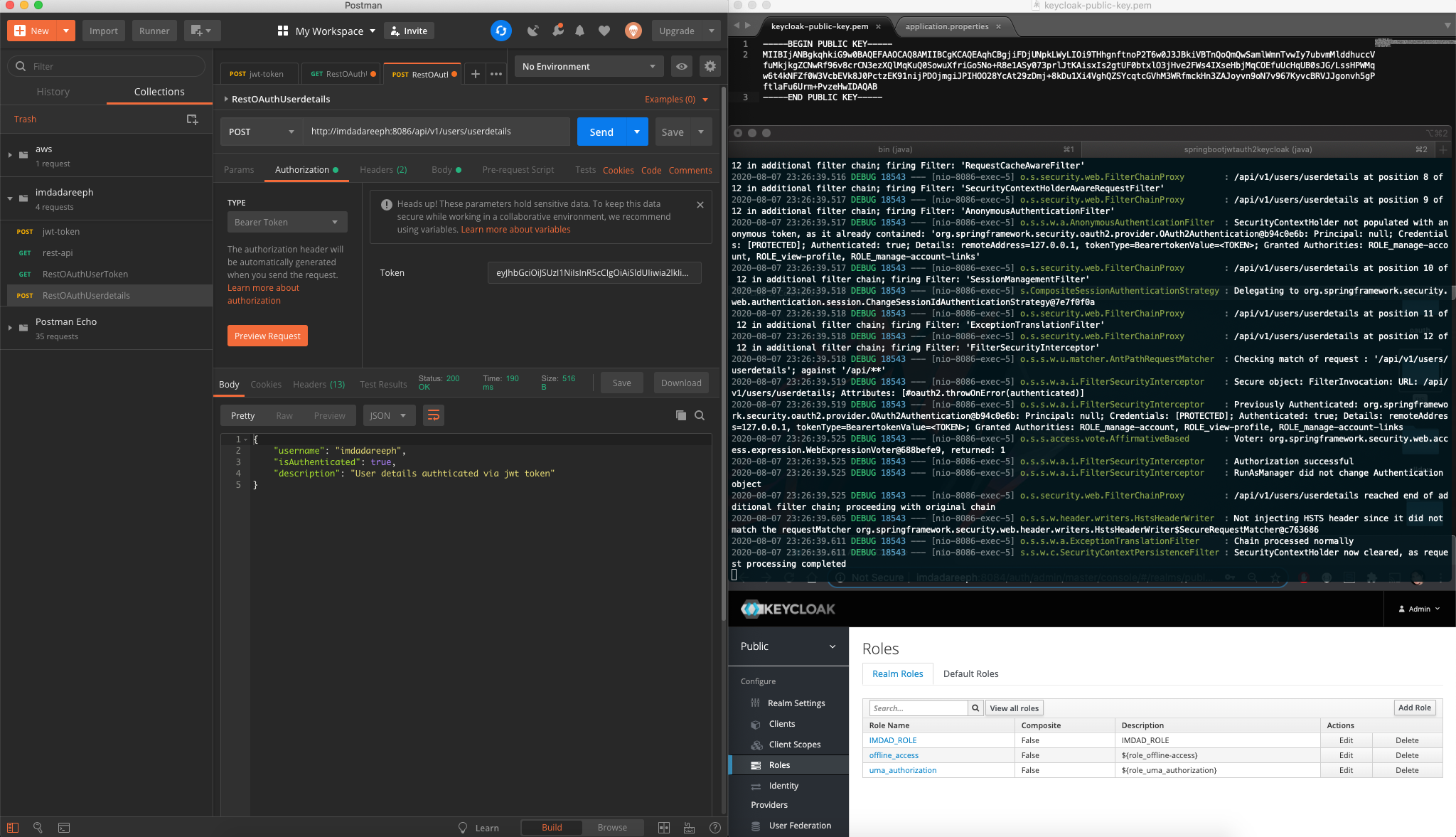Search within the response body

700,415
